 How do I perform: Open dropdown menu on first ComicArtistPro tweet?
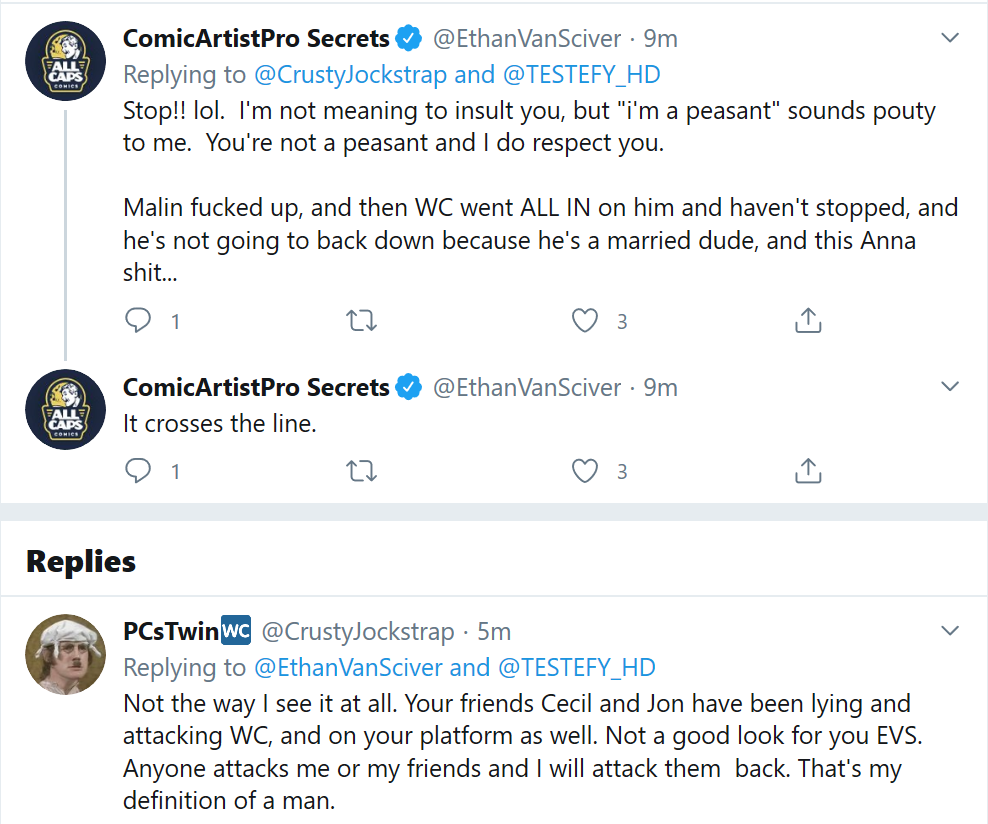pyautogui.click(x=950, y=38)
